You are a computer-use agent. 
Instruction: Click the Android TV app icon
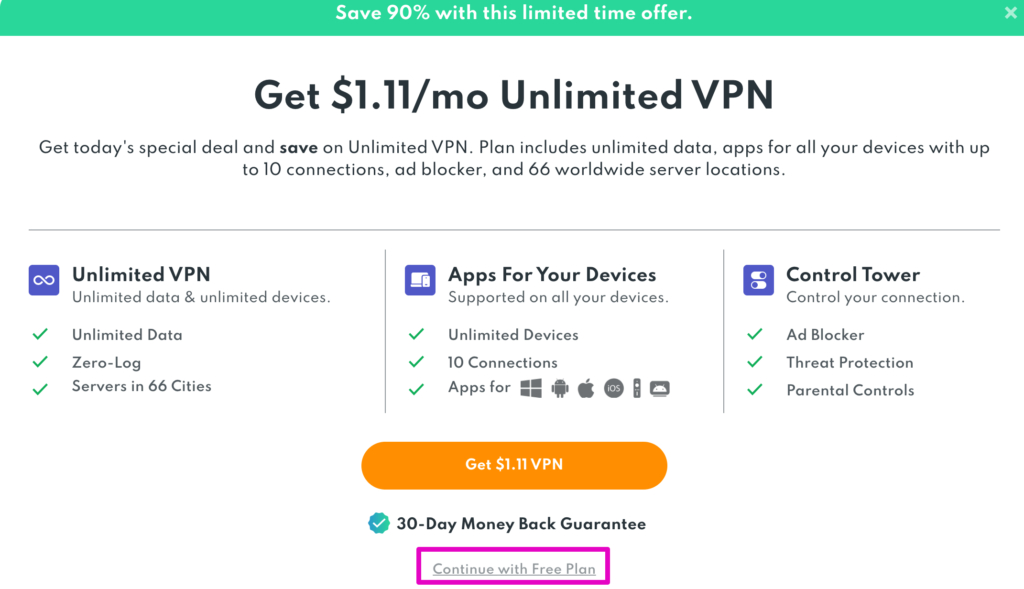660,389
